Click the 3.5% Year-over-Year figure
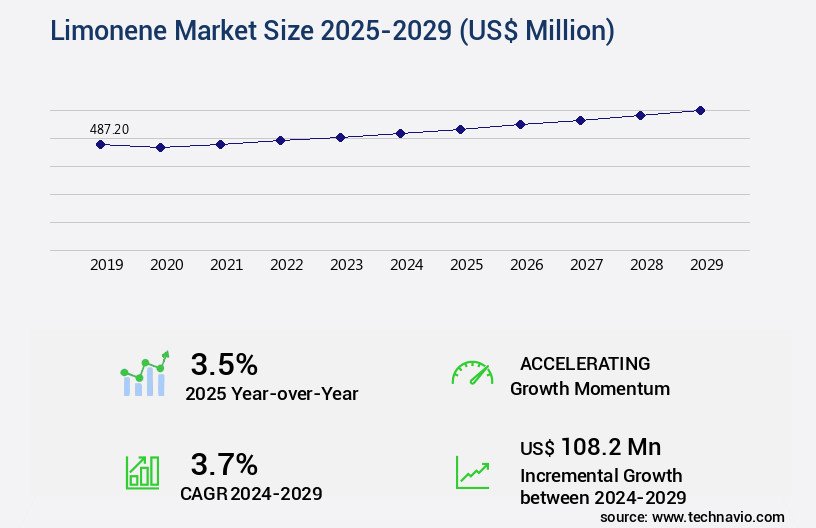This screenshot has height=528, width=816. (224, 363)
